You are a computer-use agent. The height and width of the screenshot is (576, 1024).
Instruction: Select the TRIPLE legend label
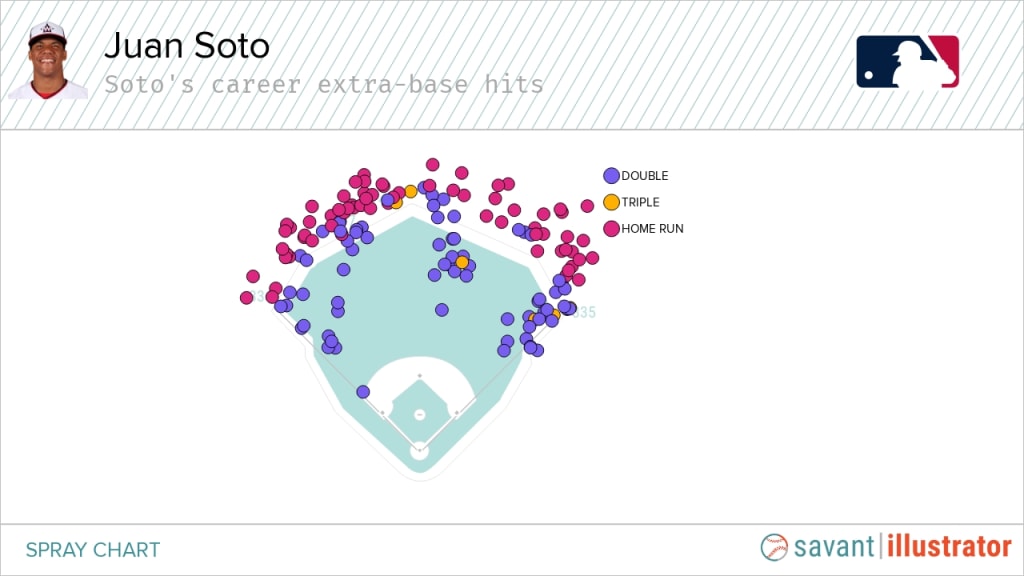(640, 202)
